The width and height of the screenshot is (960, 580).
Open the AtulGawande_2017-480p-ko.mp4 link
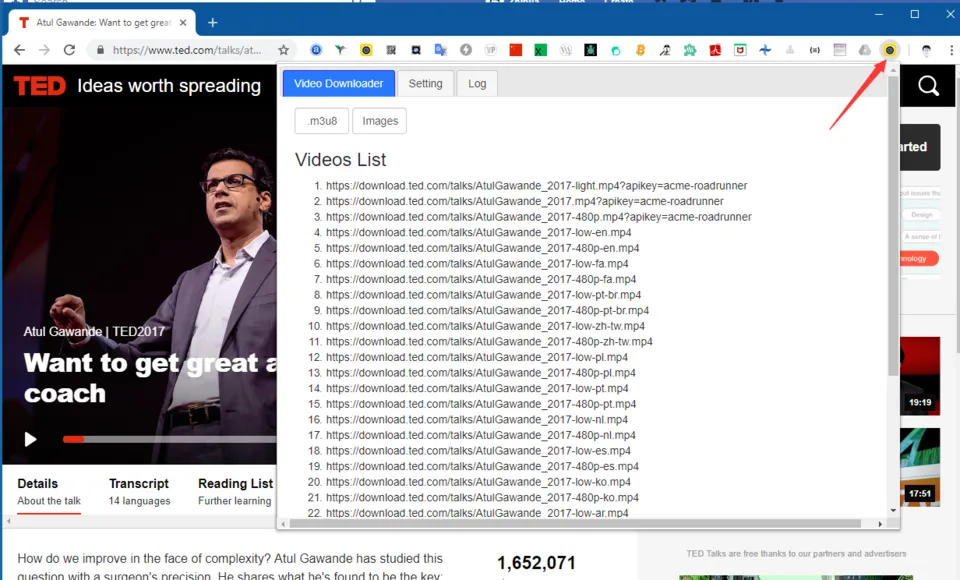482,497
